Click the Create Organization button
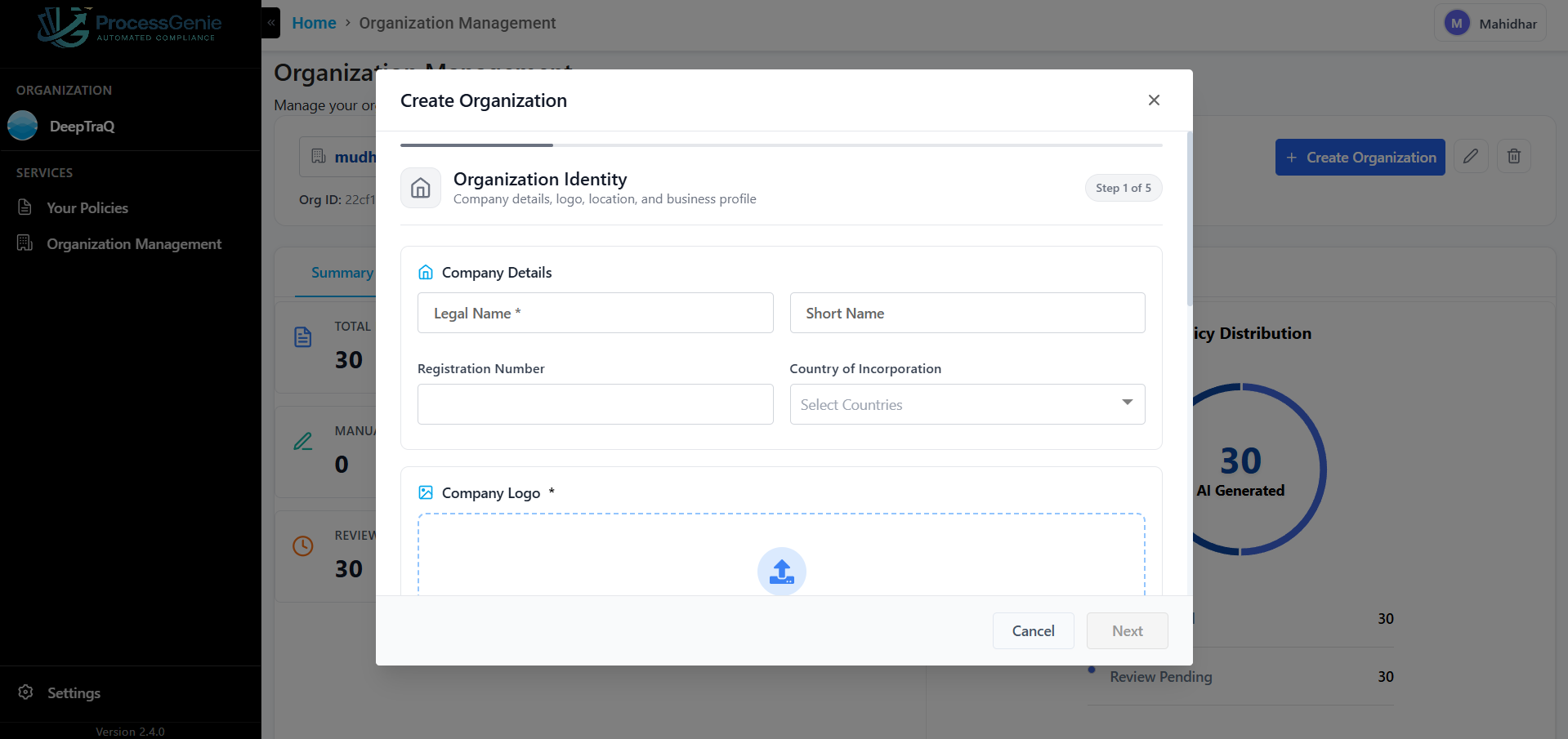The width and height of the screenshot is (1568, 739). [x=1360, y=158]
